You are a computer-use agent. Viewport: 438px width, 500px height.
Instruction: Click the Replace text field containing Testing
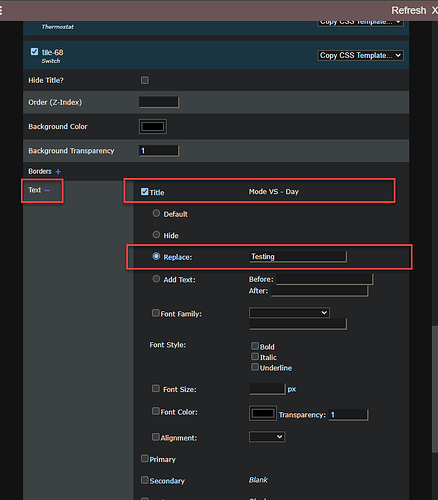pos(298,257)
